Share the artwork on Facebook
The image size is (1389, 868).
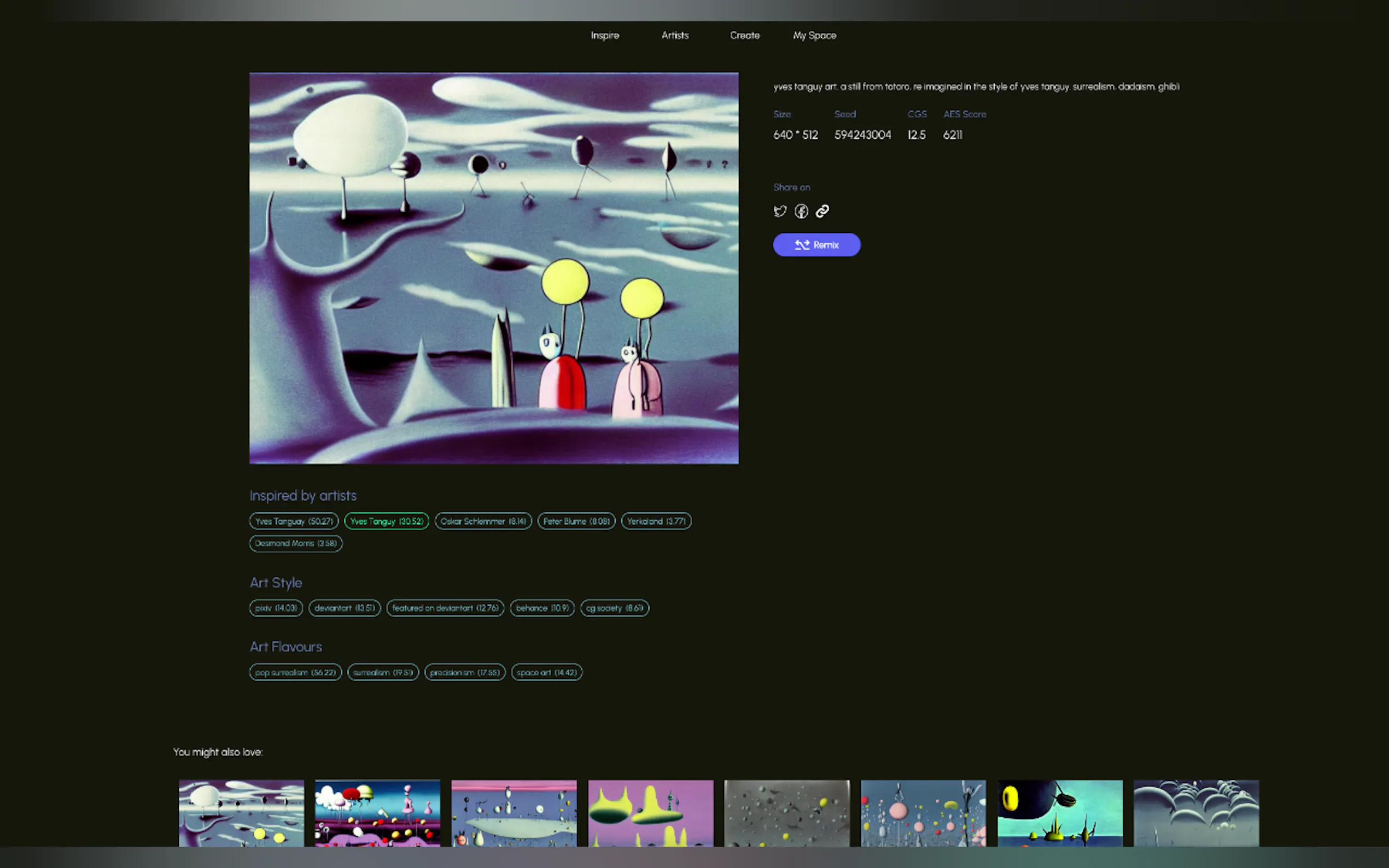801,211
